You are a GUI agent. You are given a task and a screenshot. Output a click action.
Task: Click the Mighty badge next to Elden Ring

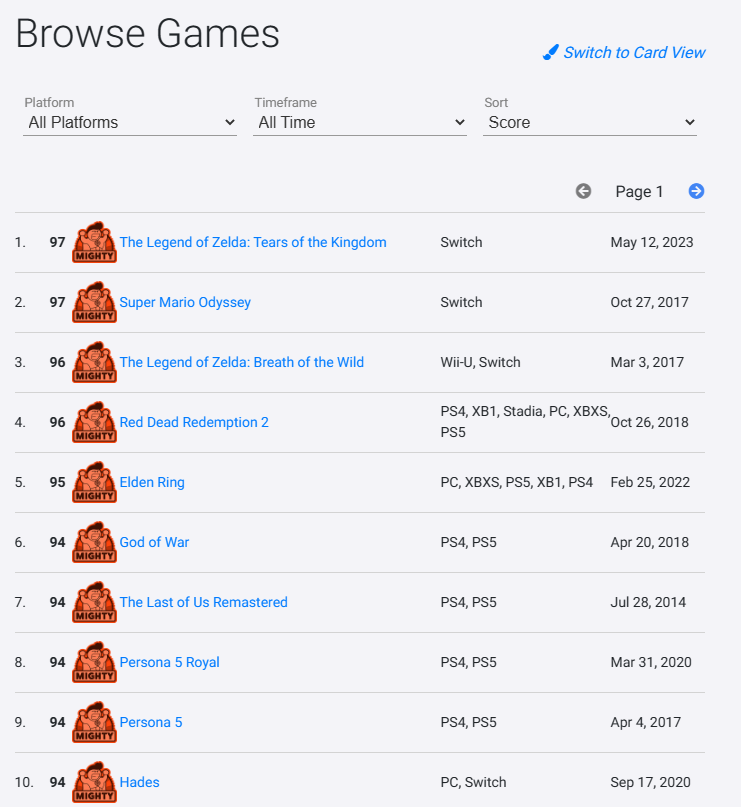[95, 482]
